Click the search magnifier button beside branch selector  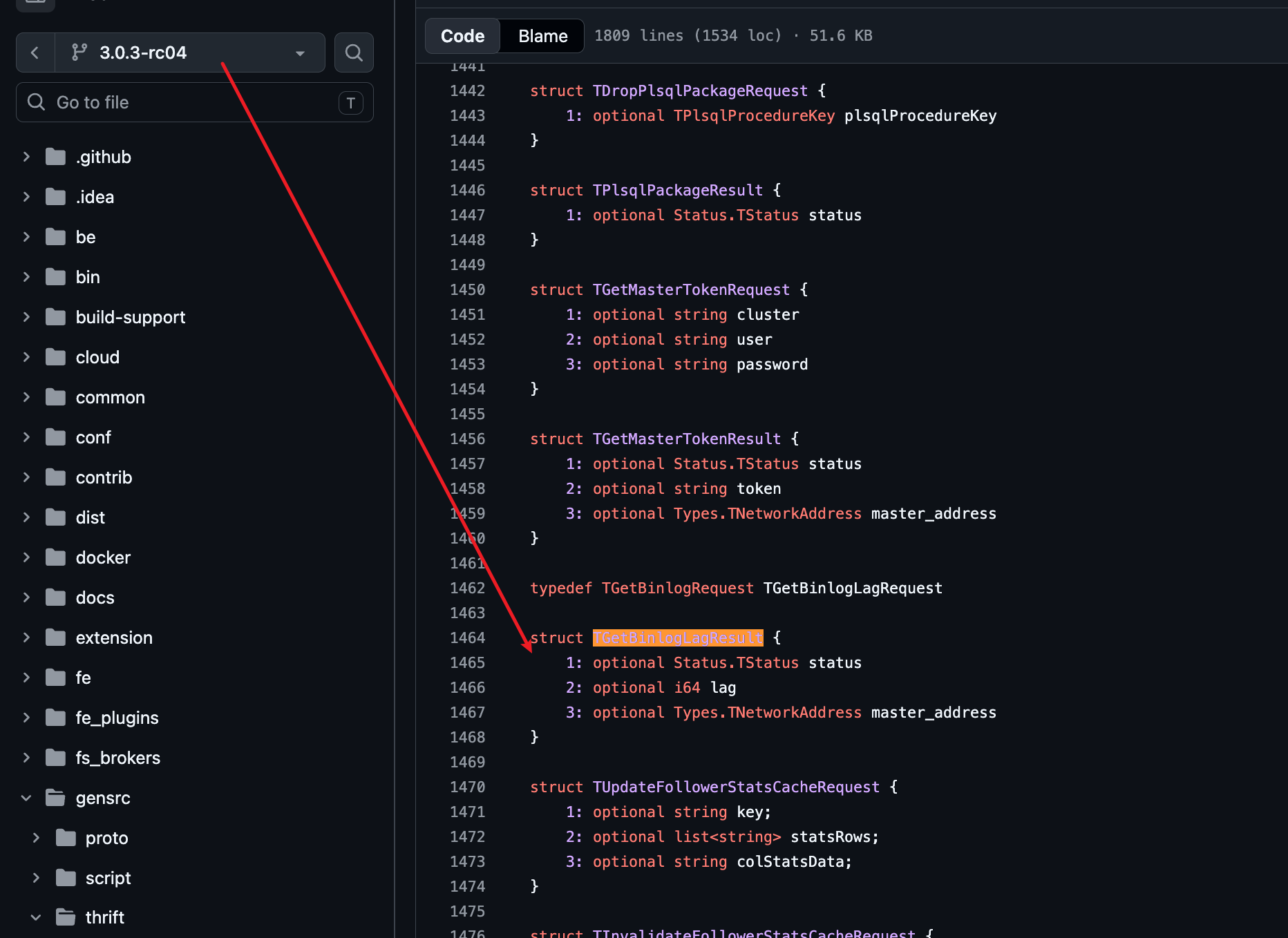click(354, 52)
